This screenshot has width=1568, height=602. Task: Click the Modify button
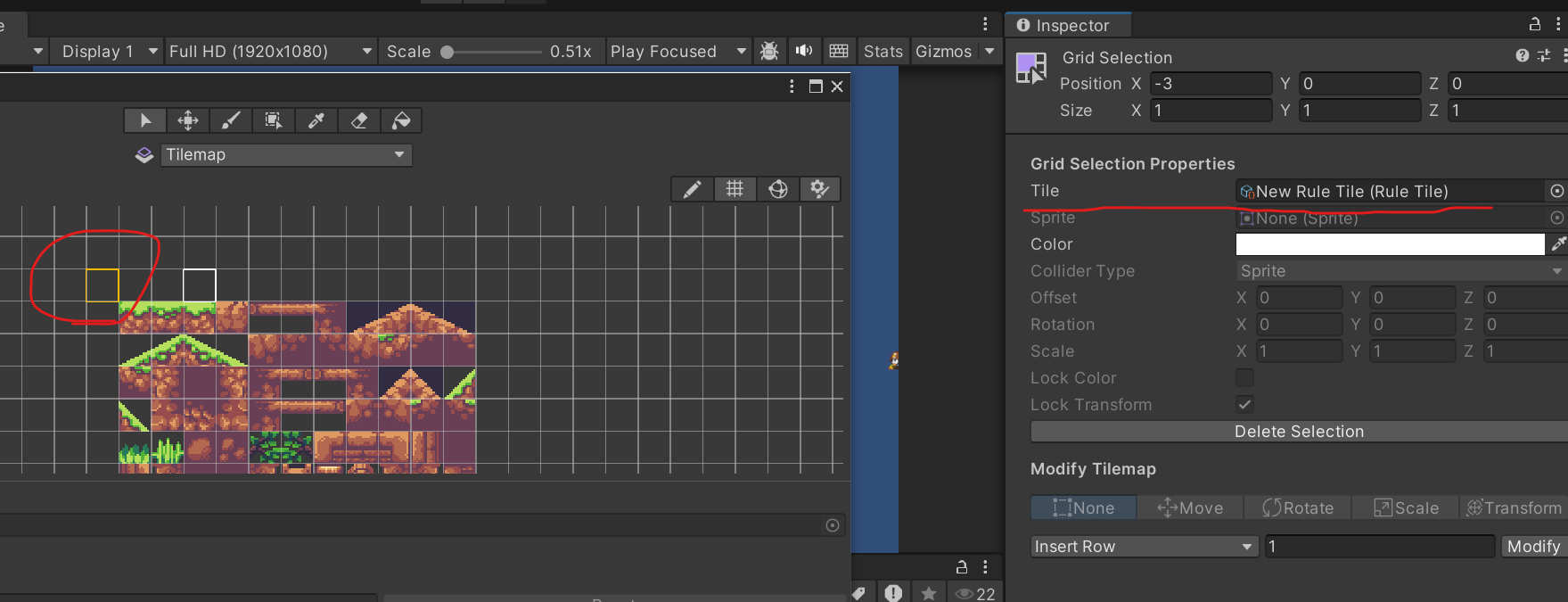click(1533, 547)
